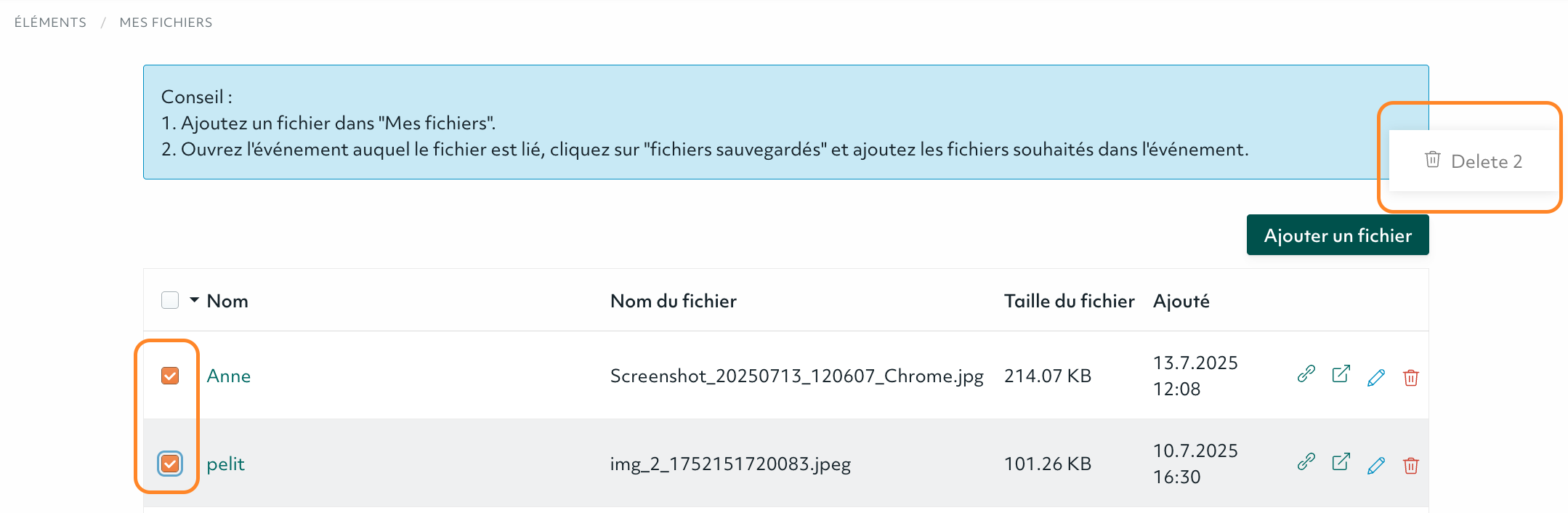Open the pelit file name link
The width and height of the screenshot is (1568, 513).
225,464
